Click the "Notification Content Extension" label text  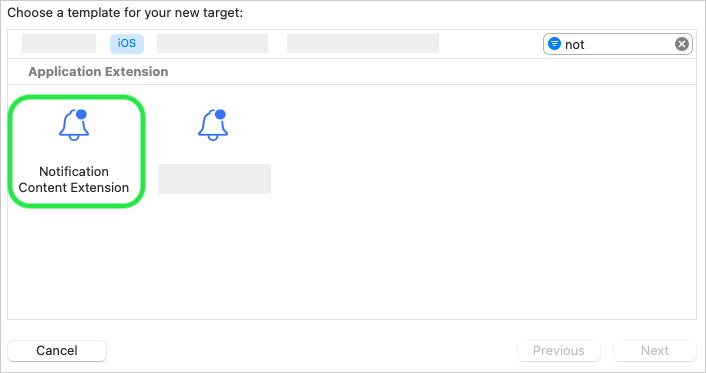tap(74, 179)
